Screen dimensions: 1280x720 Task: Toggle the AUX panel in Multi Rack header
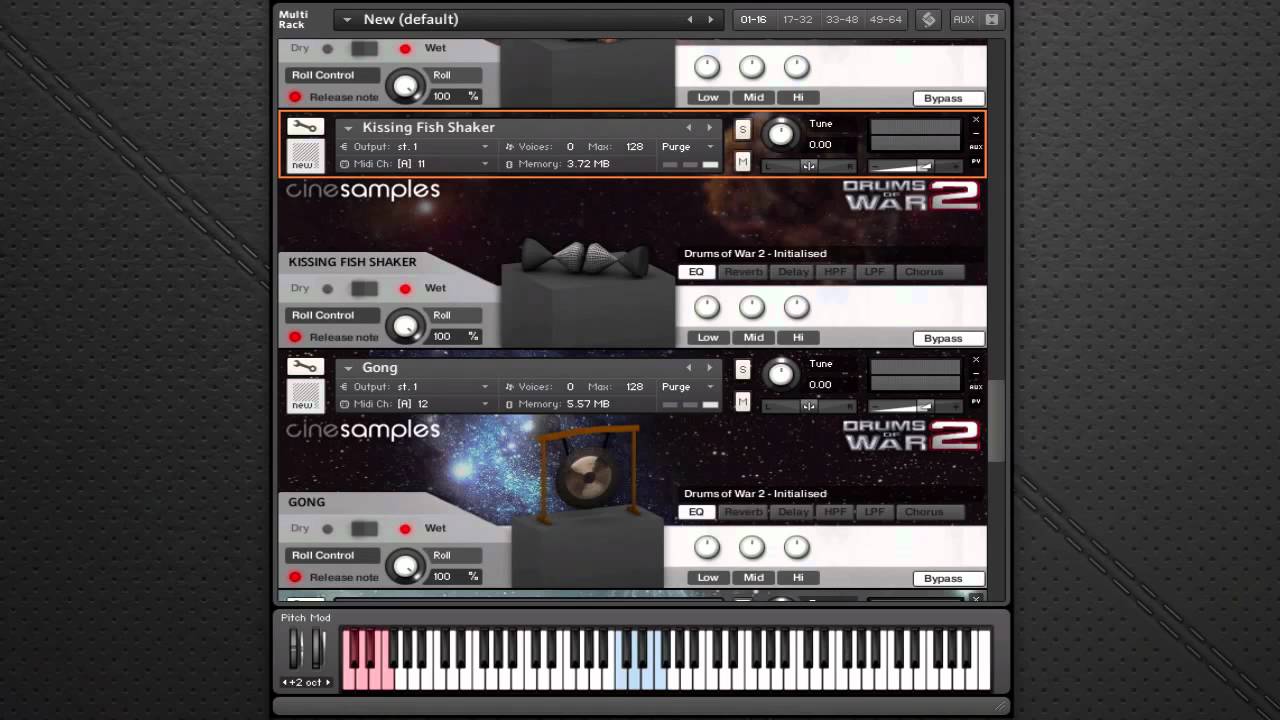coord(964,19)
